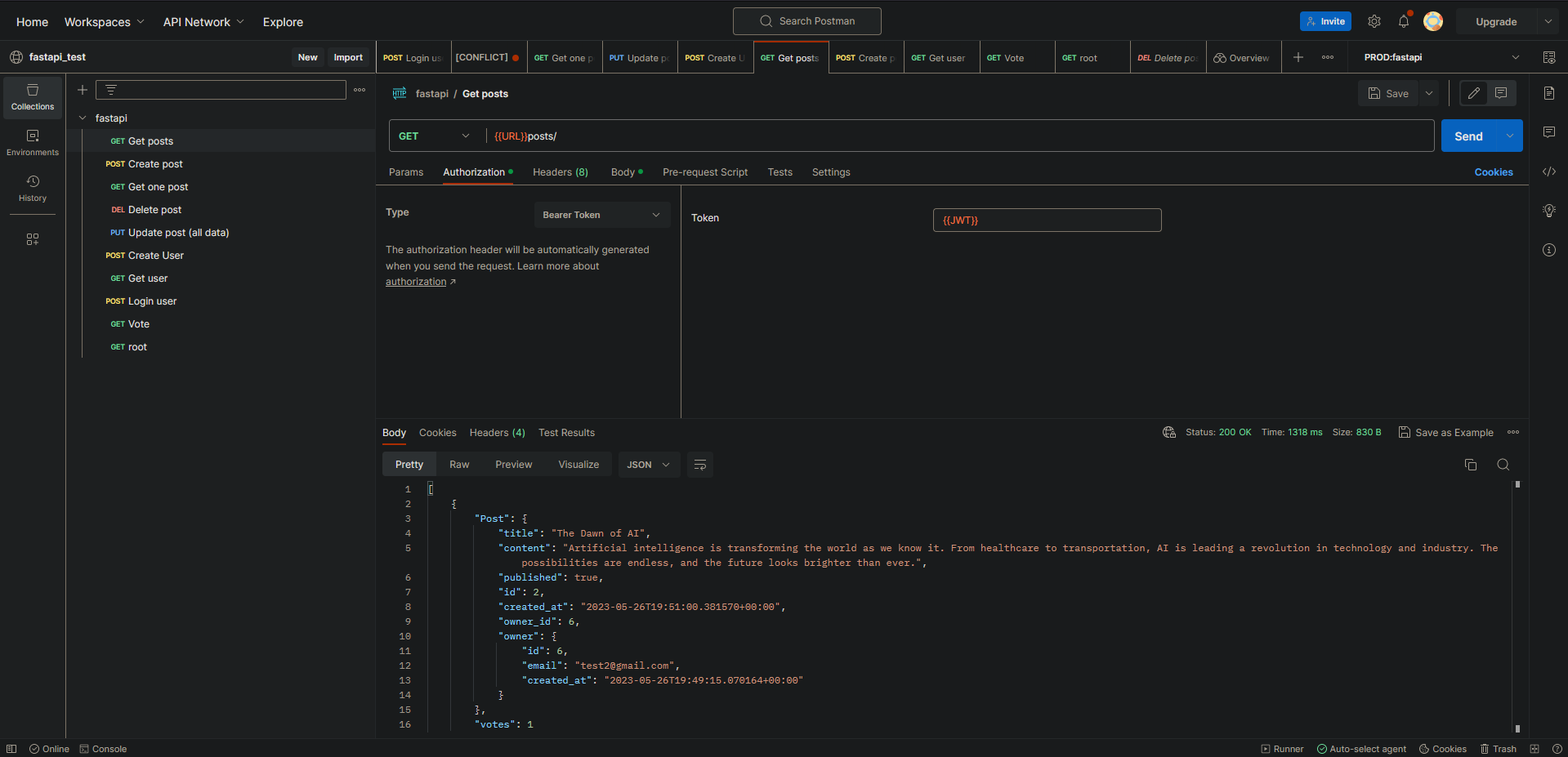
Task: Click the Import button
Action: click(348, 57)
